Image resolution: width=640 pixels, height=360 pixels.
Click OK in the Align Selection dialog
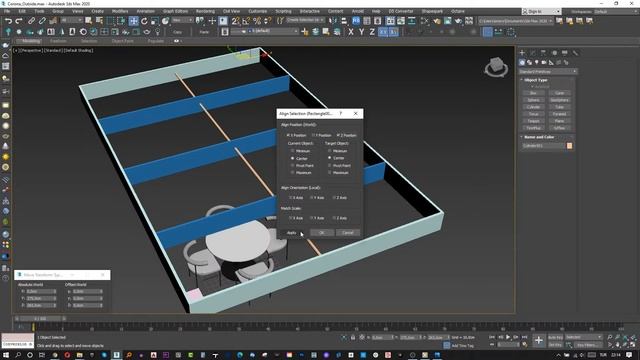322,233
